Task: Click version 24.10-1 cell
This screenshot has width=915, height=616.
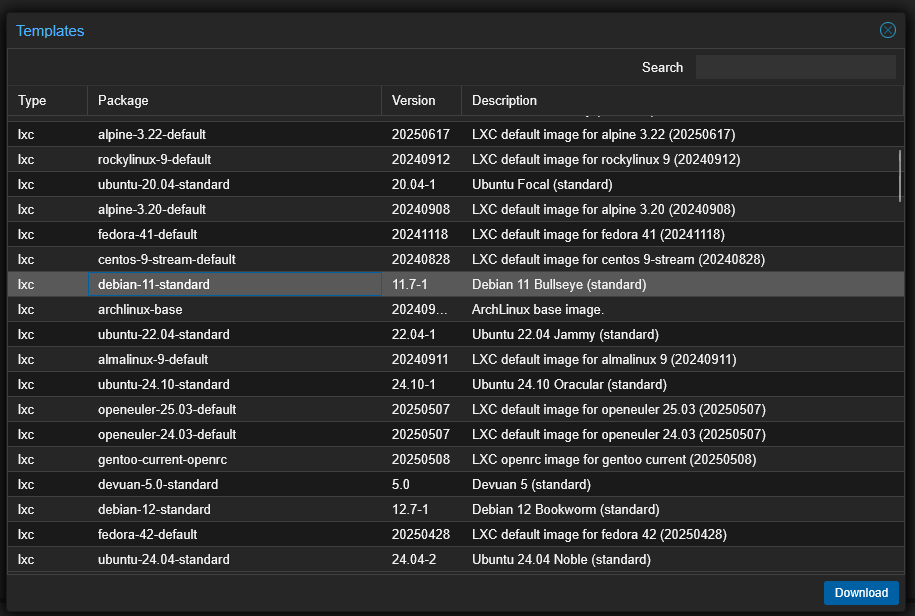Action: (x=414, y=384)
